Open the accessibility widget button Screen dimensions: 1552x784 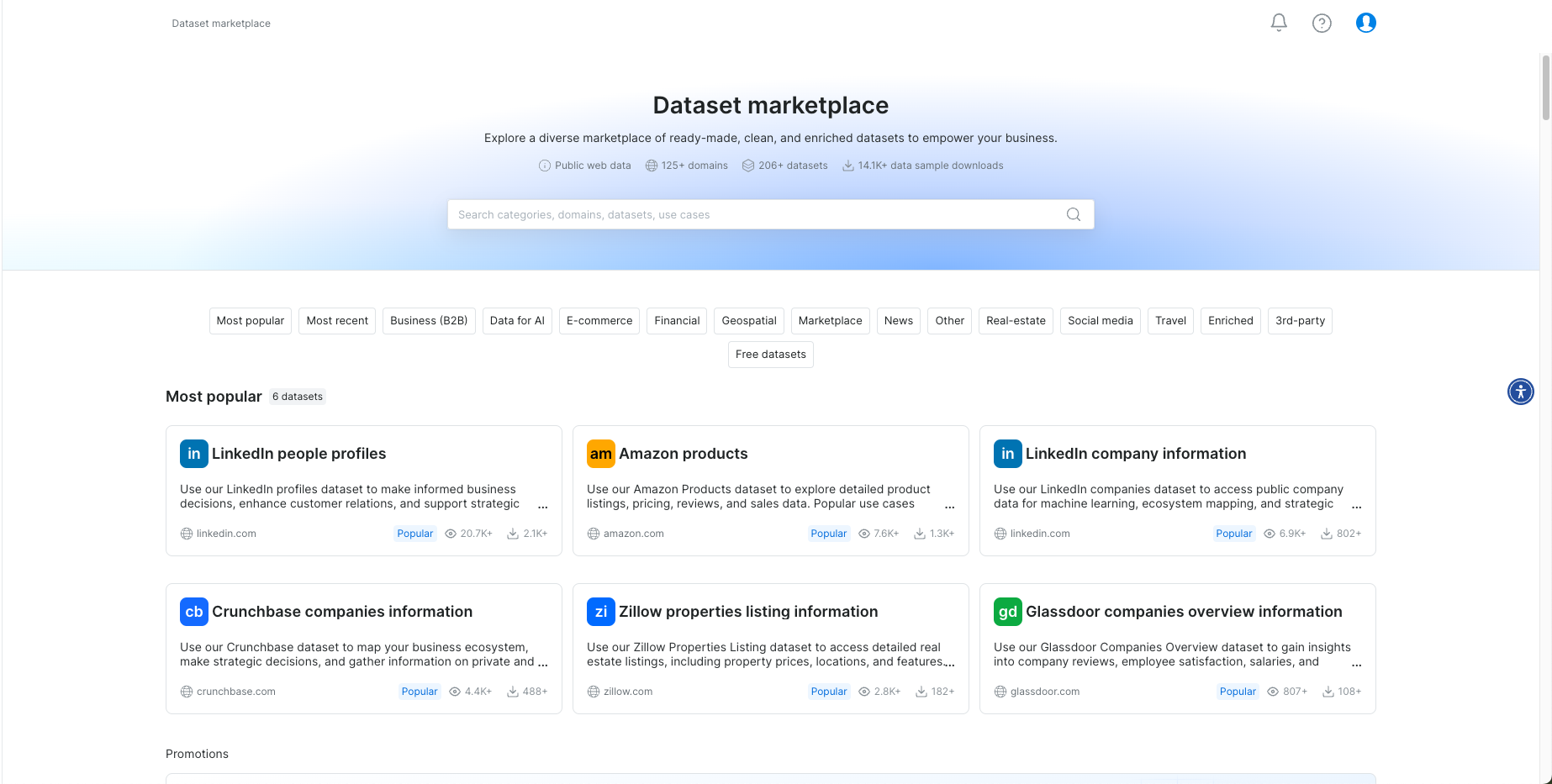[1520, 392]
